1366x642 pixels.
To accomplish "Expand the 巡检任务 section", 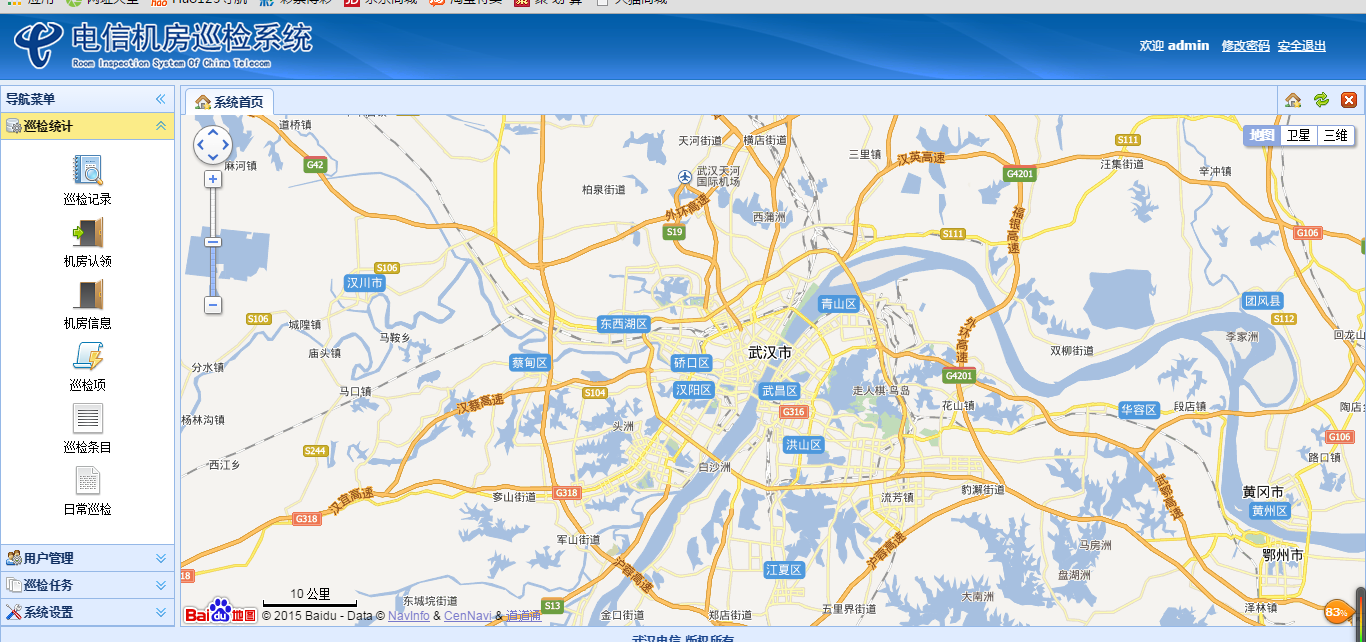I will click(160, 585).
